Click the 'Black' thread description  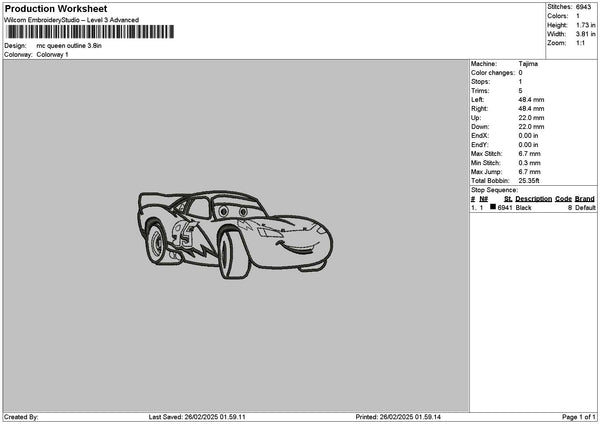point(523,208)
